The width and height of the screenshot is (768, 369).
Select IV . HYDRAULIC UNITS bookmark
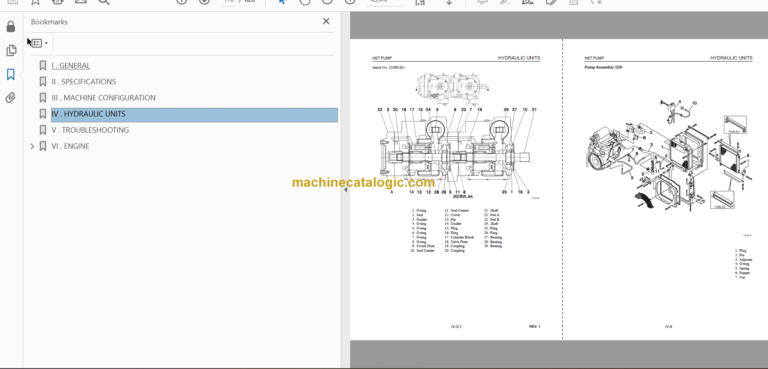coord(194,114)
